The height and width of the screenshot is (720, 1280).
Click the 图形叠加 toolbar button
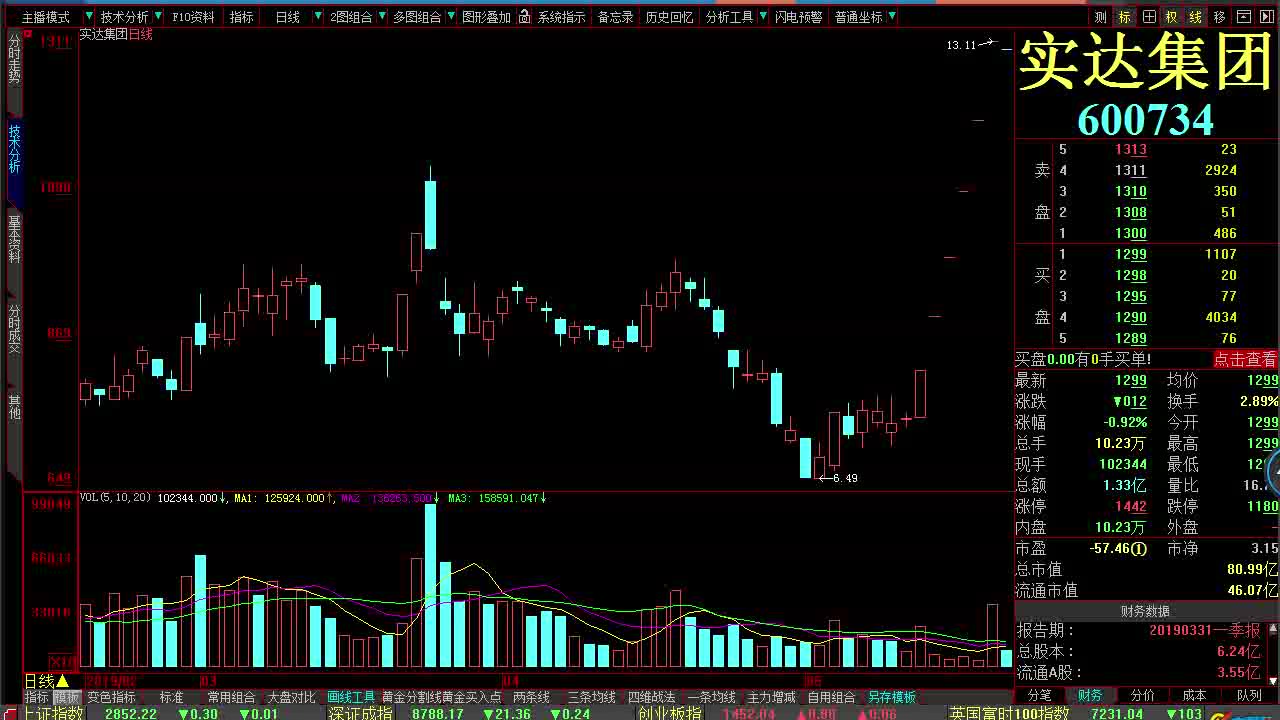point(485,17)
